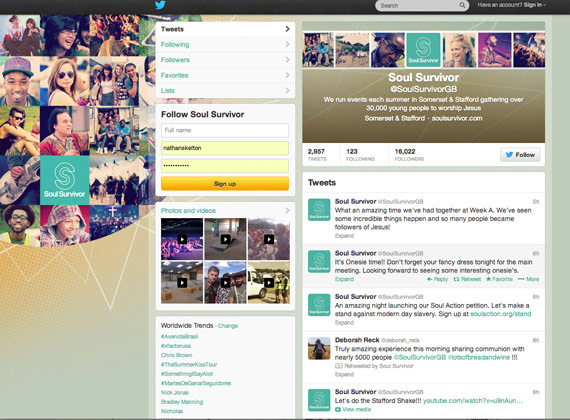The width and height of the screenshot is (570, 420).
Task: Open More options on the Onesie tweet
Action: coord(528,279)
